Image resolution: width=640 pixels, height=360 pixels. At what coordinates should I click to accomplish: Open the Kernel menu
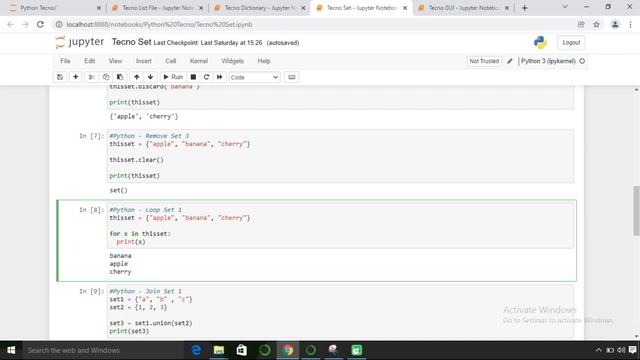[199, 61]
